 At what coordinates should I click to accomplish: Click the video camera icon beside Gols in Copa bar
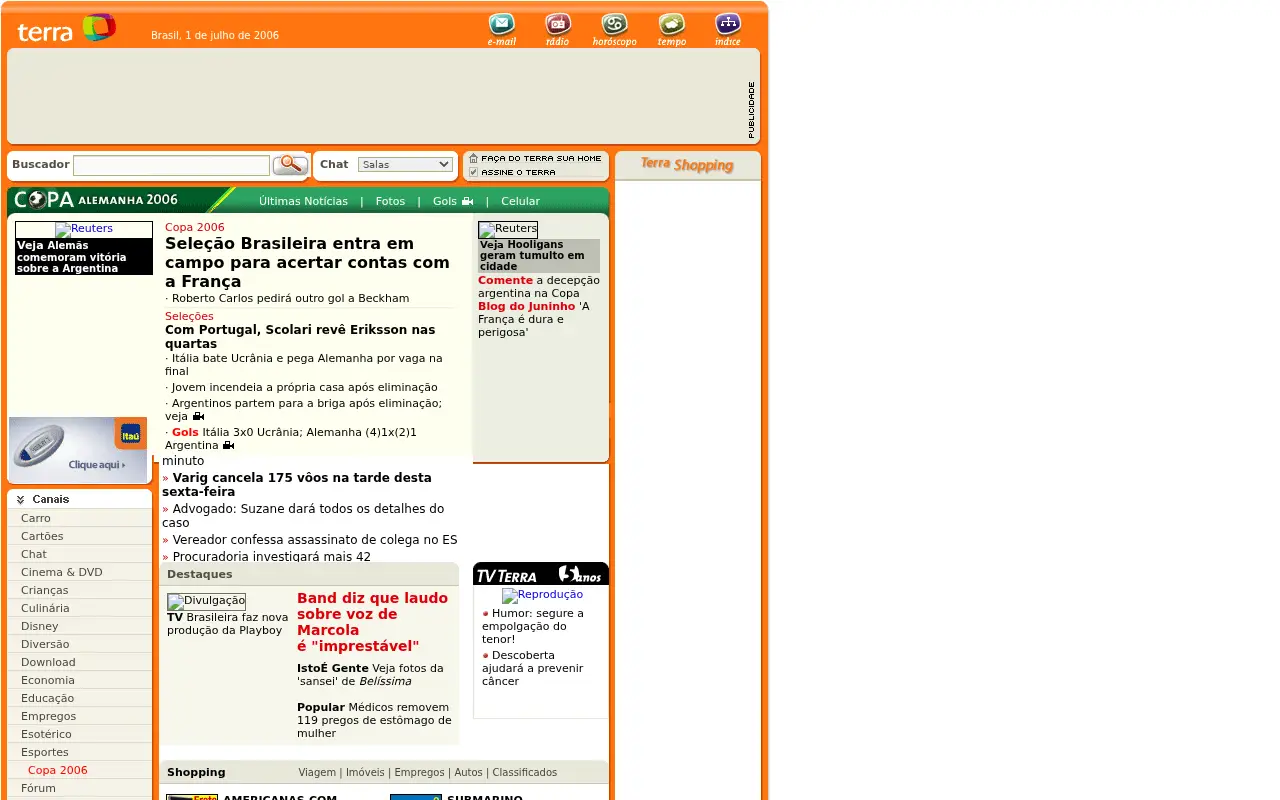467,201
